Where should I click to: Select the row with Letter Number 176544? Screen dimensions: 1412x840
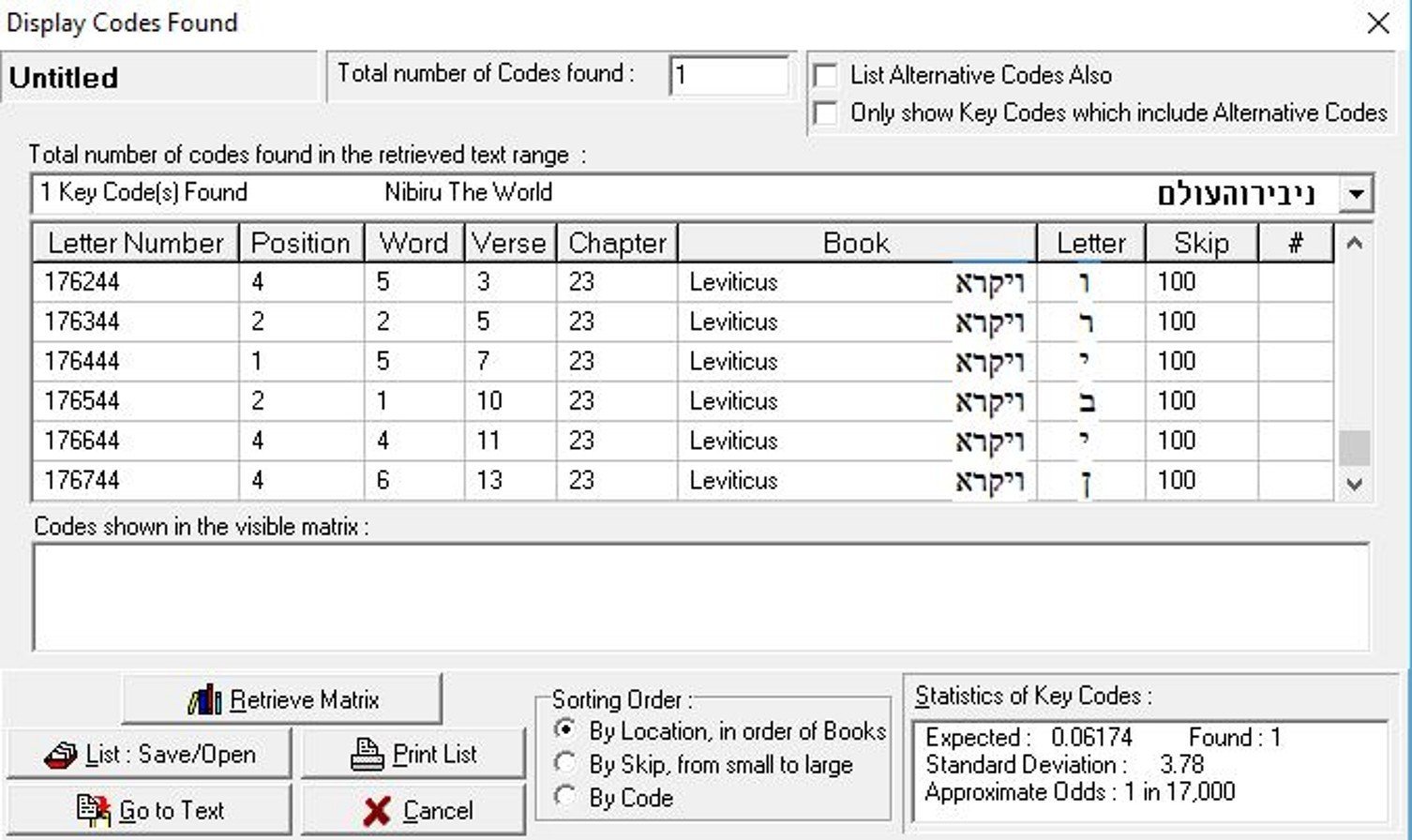[683, 401]
